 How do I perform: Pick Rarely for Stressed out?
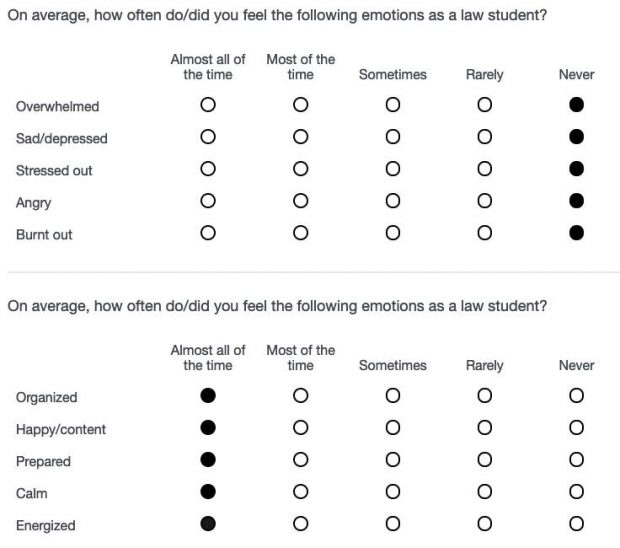tap(484, 169)
